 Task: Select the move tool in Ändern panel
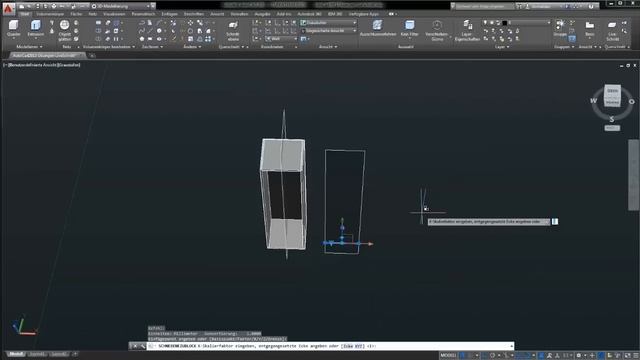coord(191,23)
